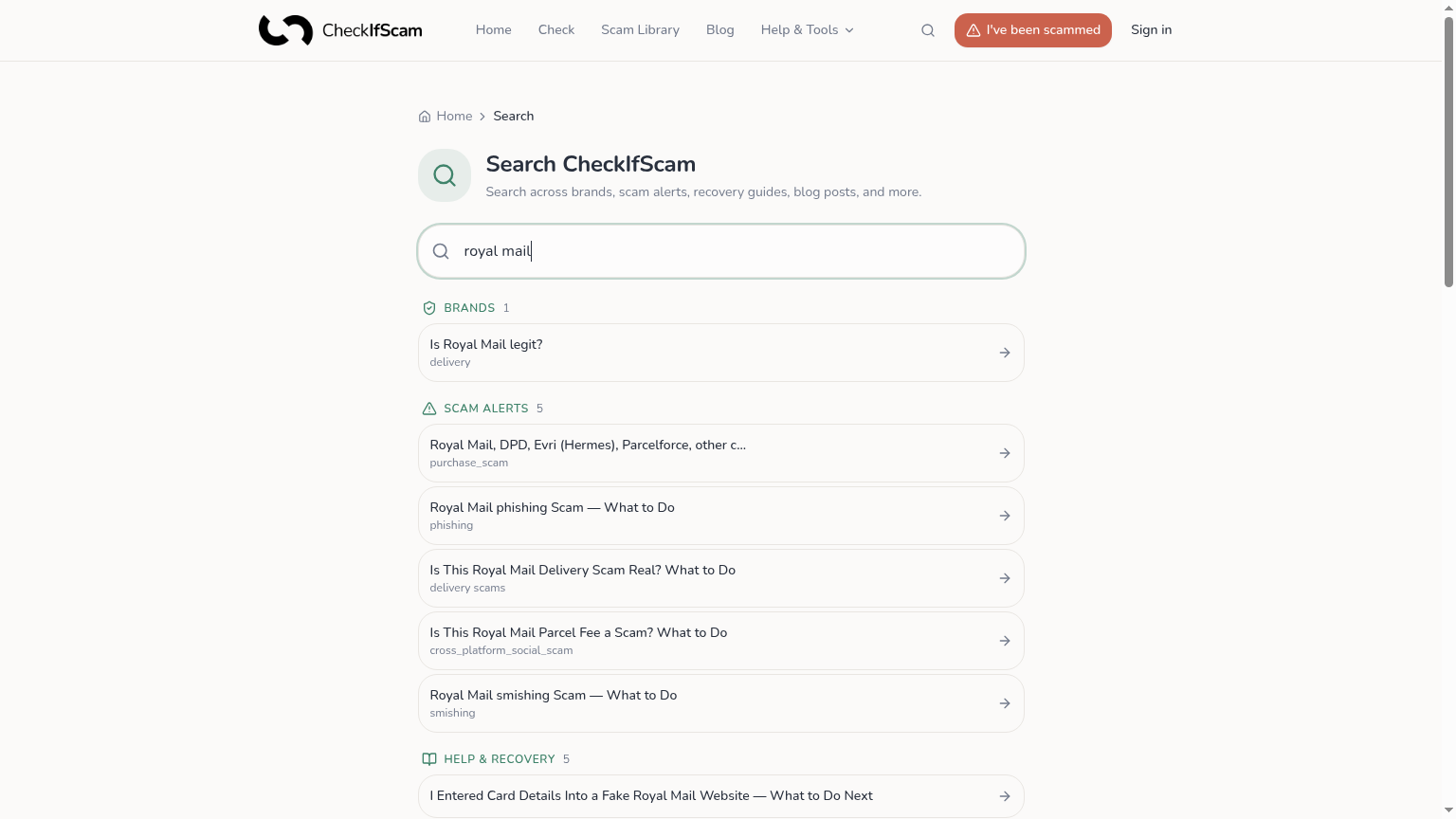This screenshot has width=1456, height=819.
Task: Click the BRANDS section heading
Action: pos(469,308)
